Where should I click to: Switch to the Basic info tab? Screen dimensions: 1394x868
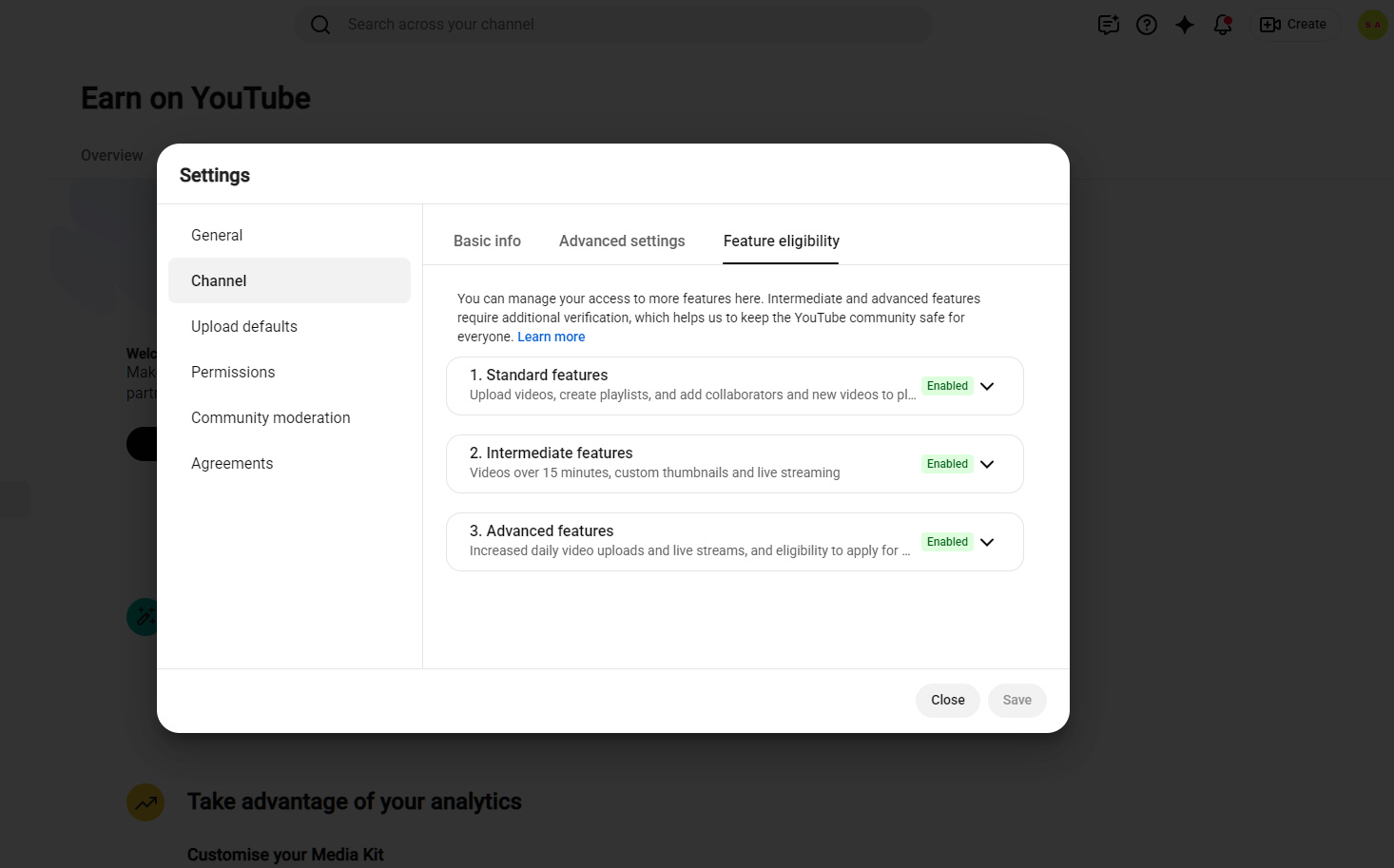[487, 241]
